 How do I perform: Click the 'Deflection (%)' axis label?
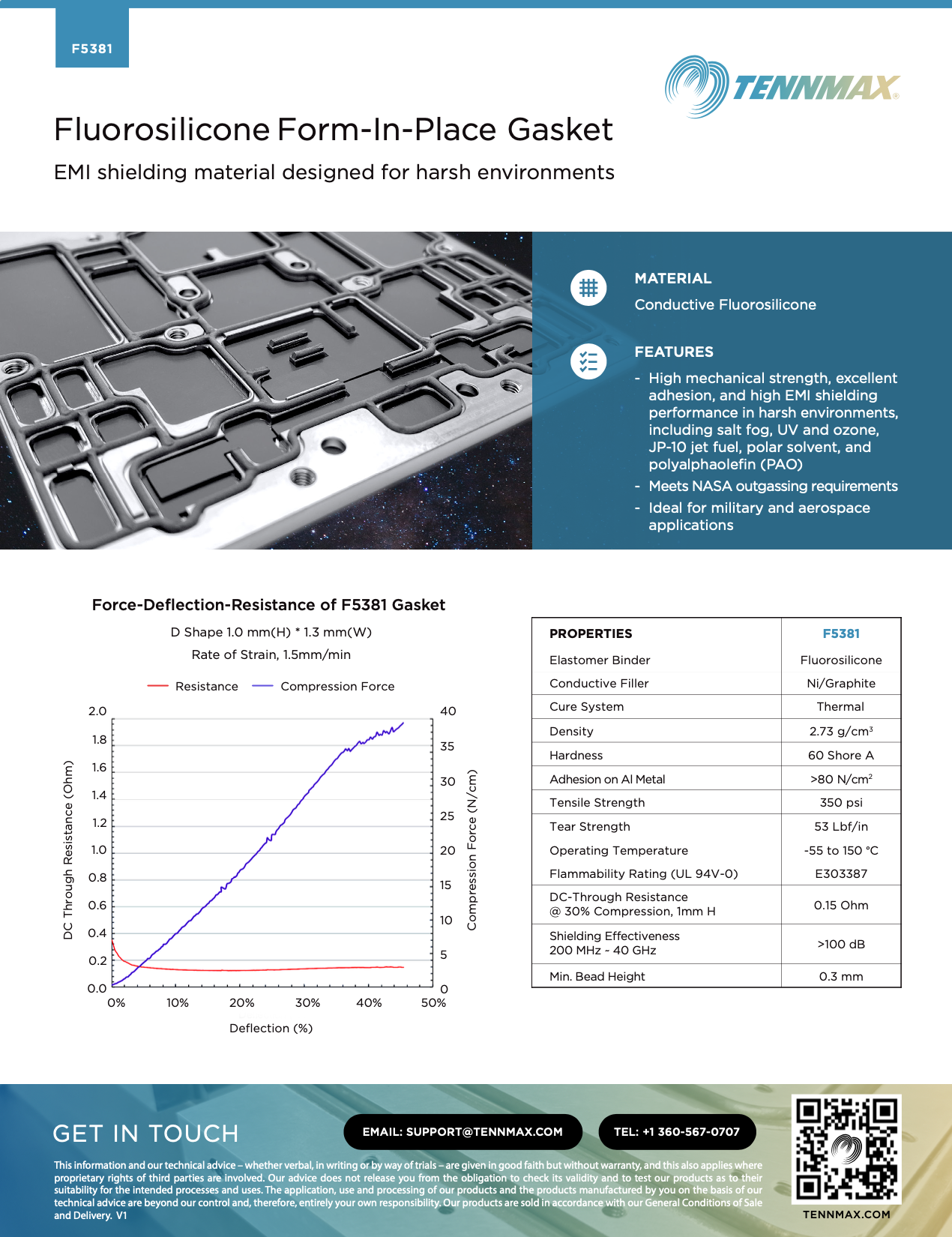point(271,1029)
